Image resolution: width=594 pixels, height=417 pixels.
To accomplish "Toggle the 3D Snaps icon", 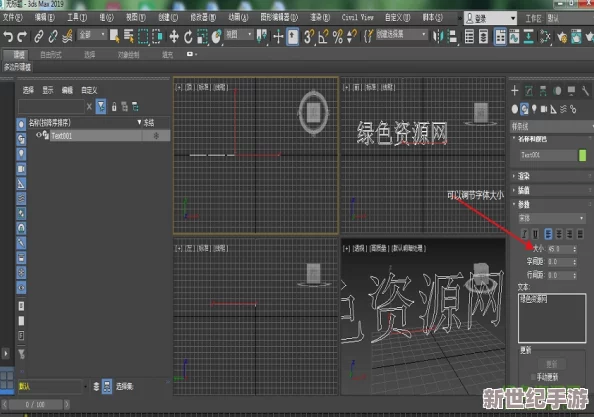I will (x=309, y=37).
